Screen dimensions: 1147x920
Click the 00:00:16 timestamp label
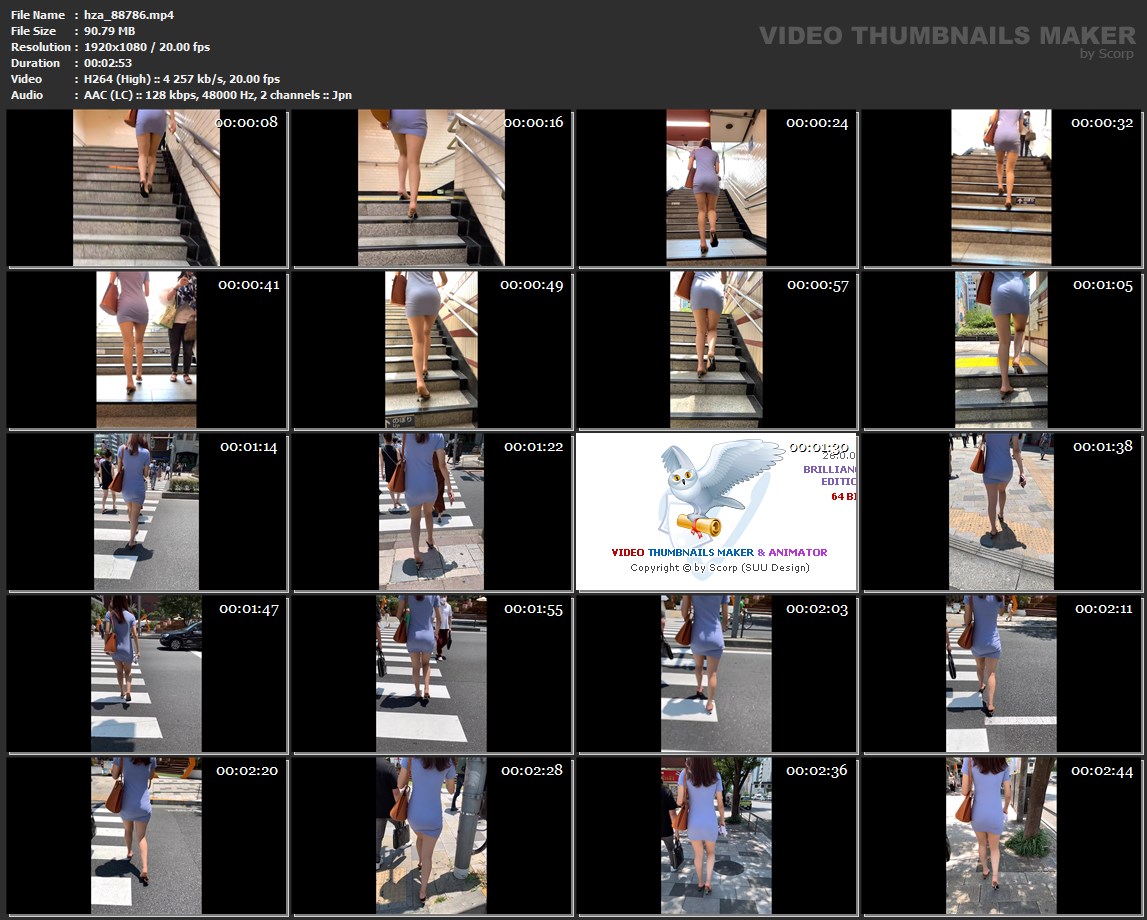533,122
